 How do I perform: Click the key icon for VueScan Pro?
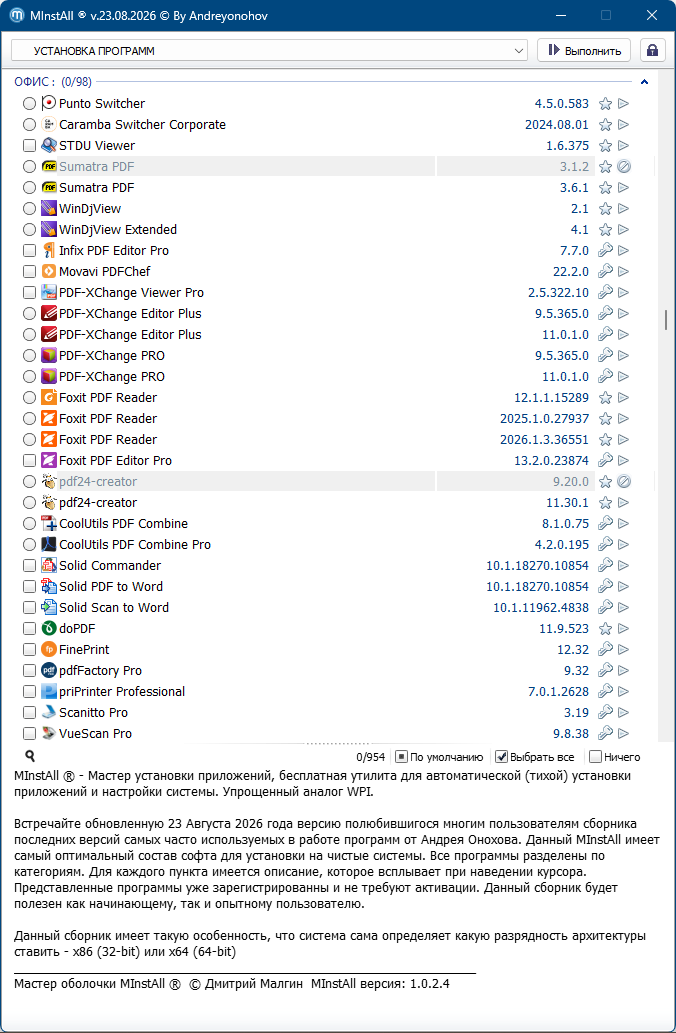pos(605,733)
